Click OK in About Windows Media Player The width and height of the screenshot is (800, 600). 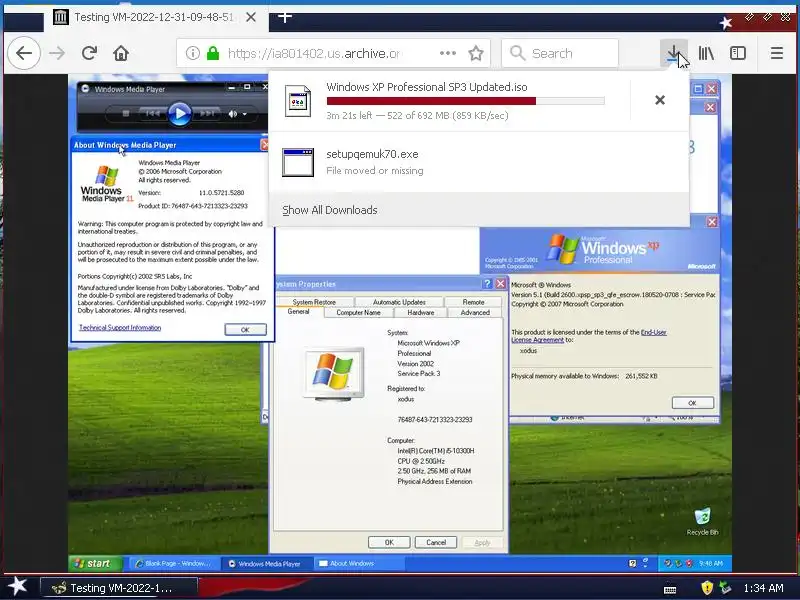pos(245,330)
